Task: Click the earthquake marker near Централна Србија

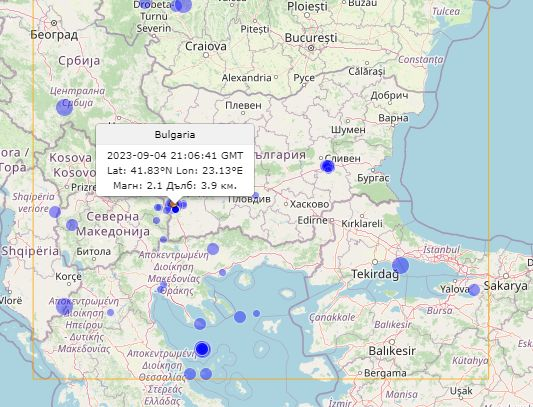Action: click(x=64, y=107)
